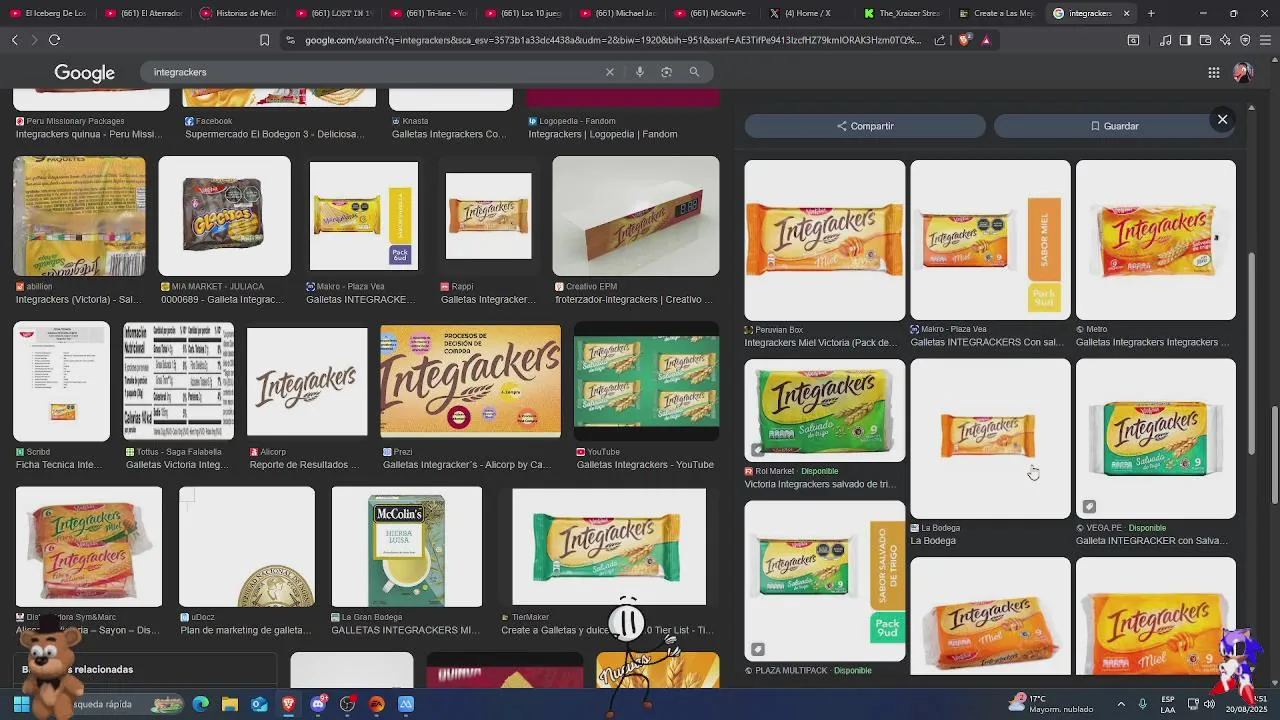Open the Windows Start menu

[x=21, y=704]
